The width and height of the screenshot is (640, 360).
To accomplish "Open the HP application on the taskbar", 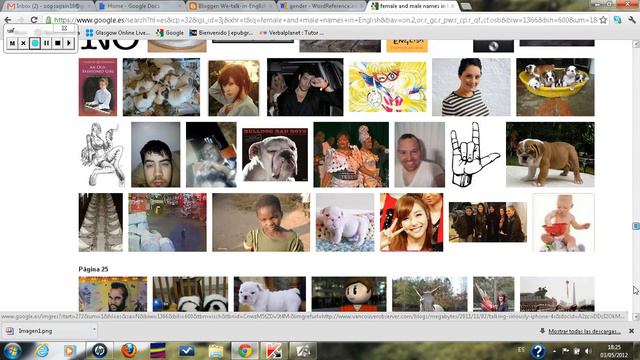I will coord(99,351).
